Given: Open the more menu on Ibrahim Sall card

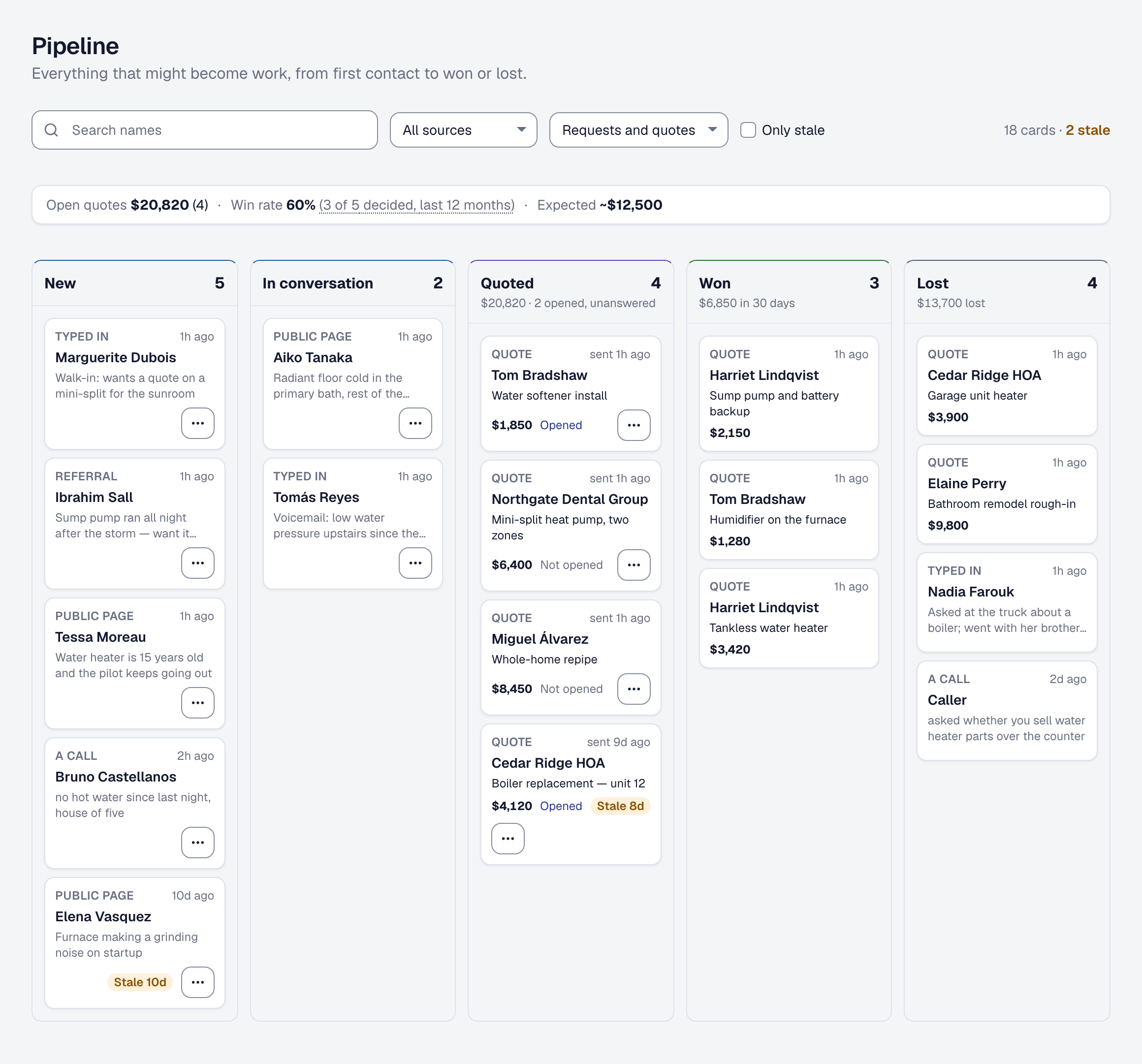Looking at the screenshot, I should point(197,563).
